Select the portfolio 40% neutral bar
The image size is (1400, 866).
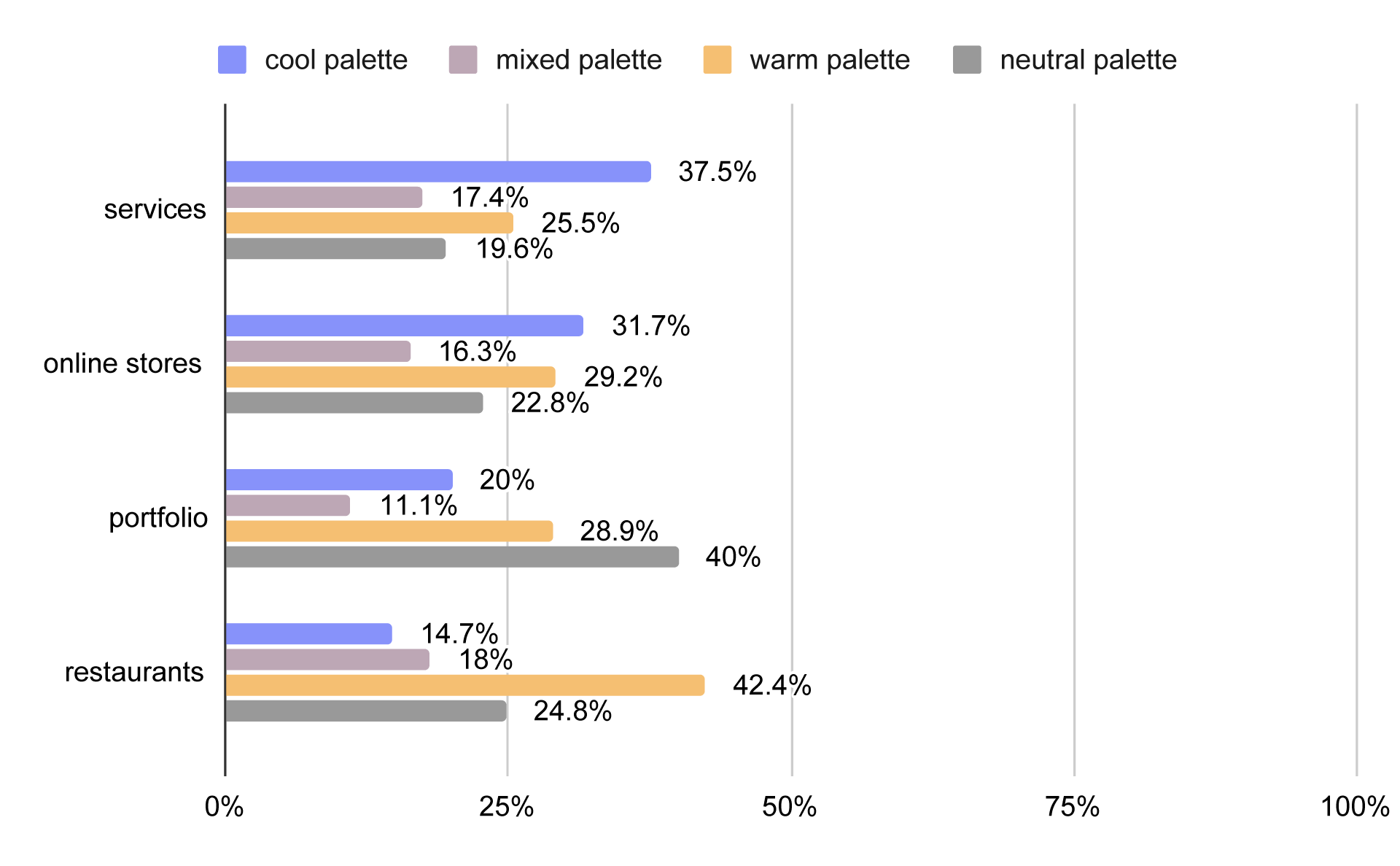[452, 557]
